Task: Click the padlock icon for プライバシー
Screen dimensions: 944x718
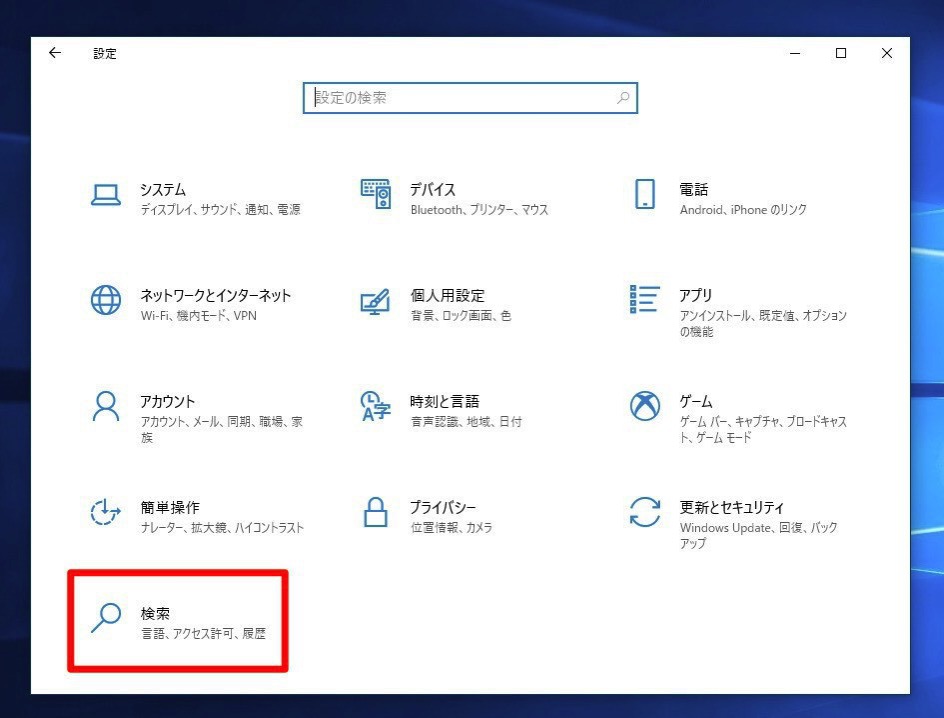Action: pyautogui.click(x=376, y=512)
